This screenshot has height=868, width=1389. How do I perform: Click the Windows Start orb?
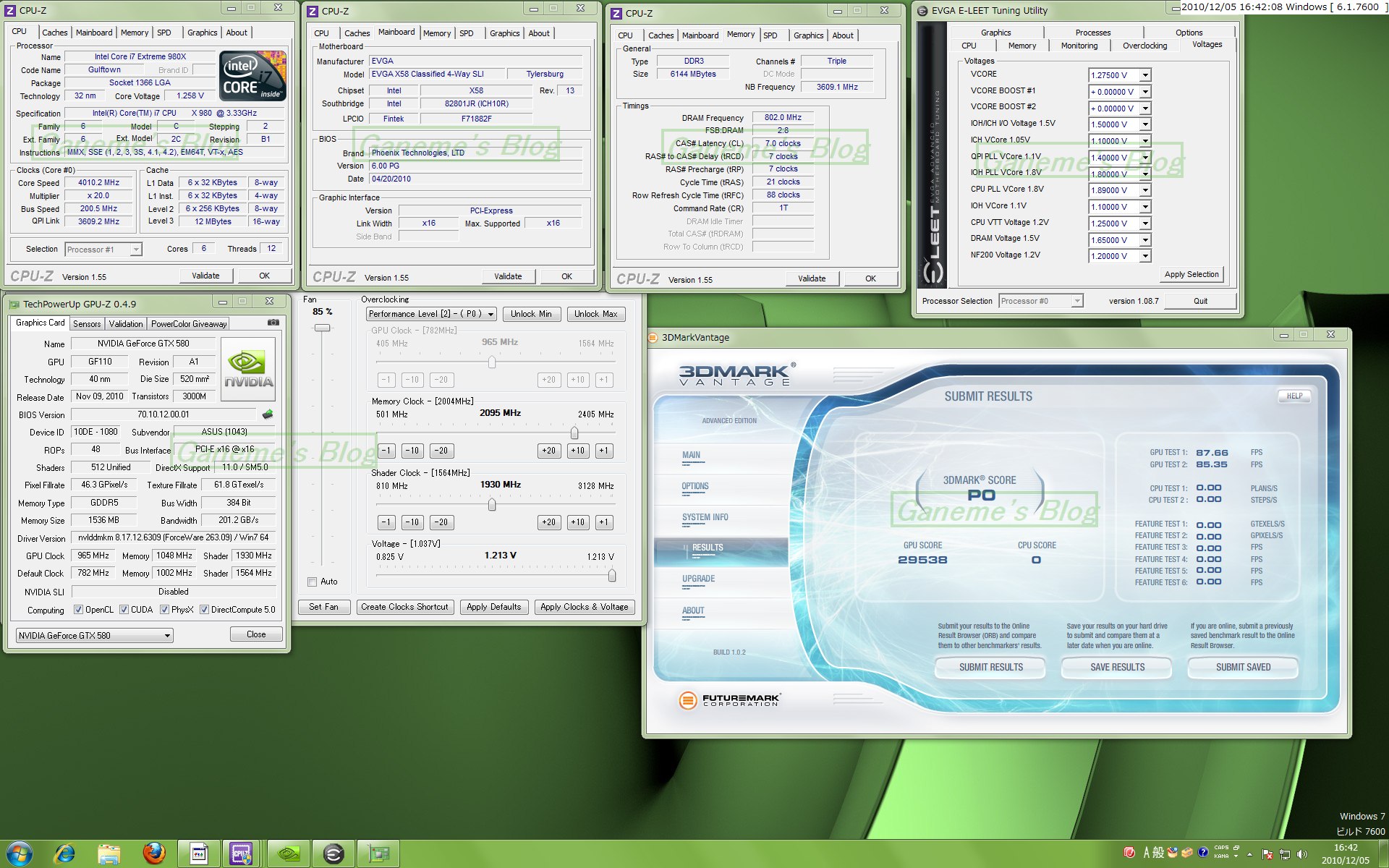20,854
